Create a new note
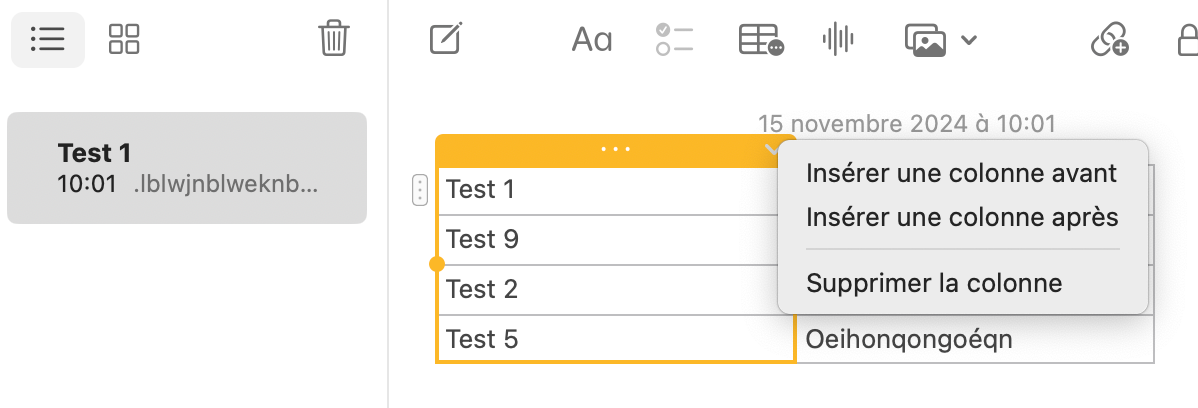Screen dimensions: 1198x408 coord(444,40)
